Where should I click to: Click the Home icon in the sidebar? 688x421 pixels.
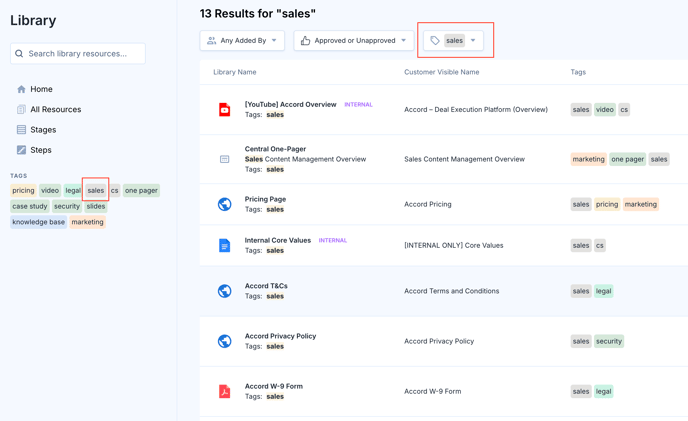click(21, 89)
